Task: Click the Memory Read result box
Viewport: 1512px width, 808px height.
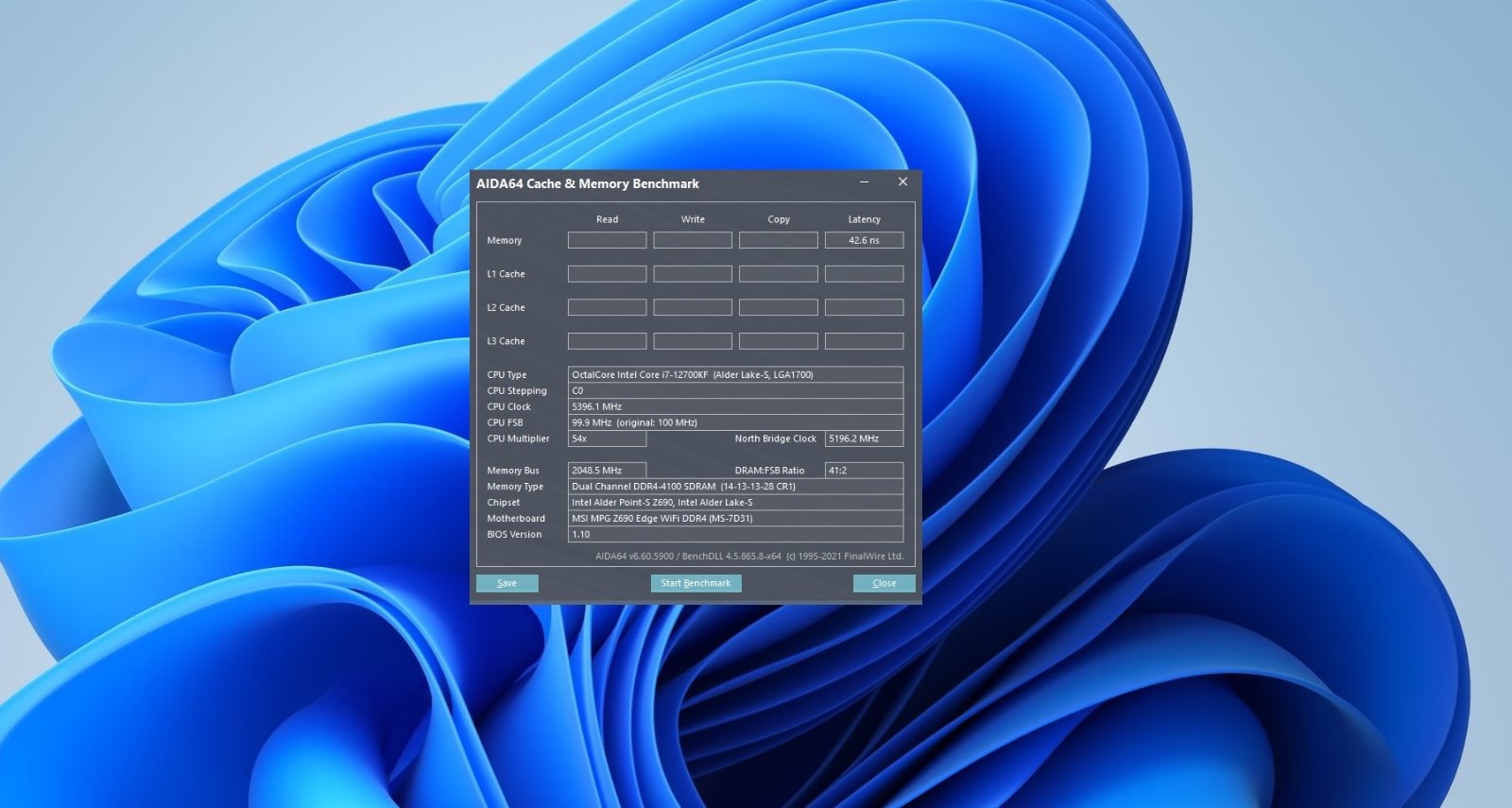Action: tap(607, 240)
